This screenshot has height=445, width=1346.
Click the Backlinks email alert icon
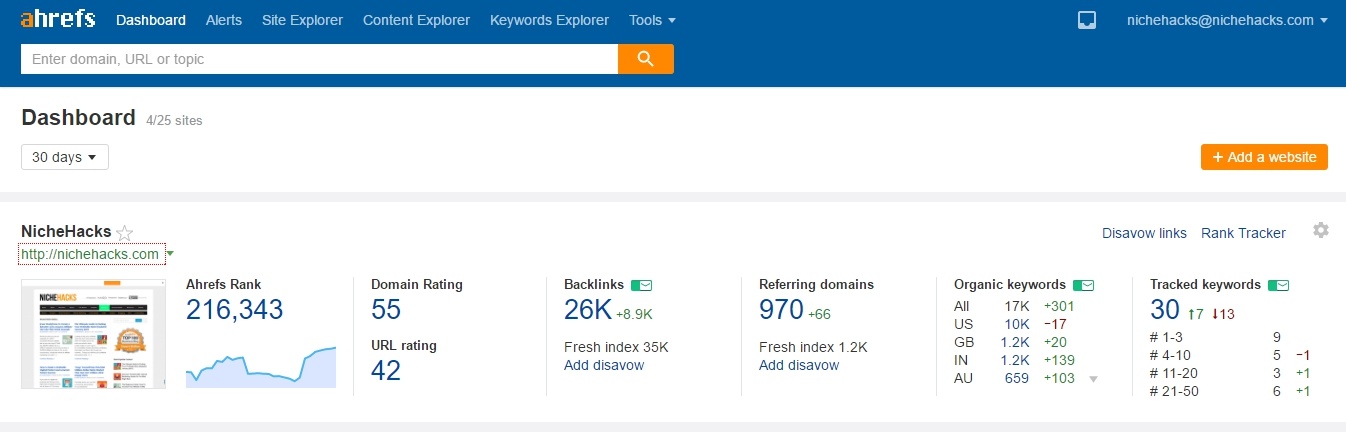(642, 285)
